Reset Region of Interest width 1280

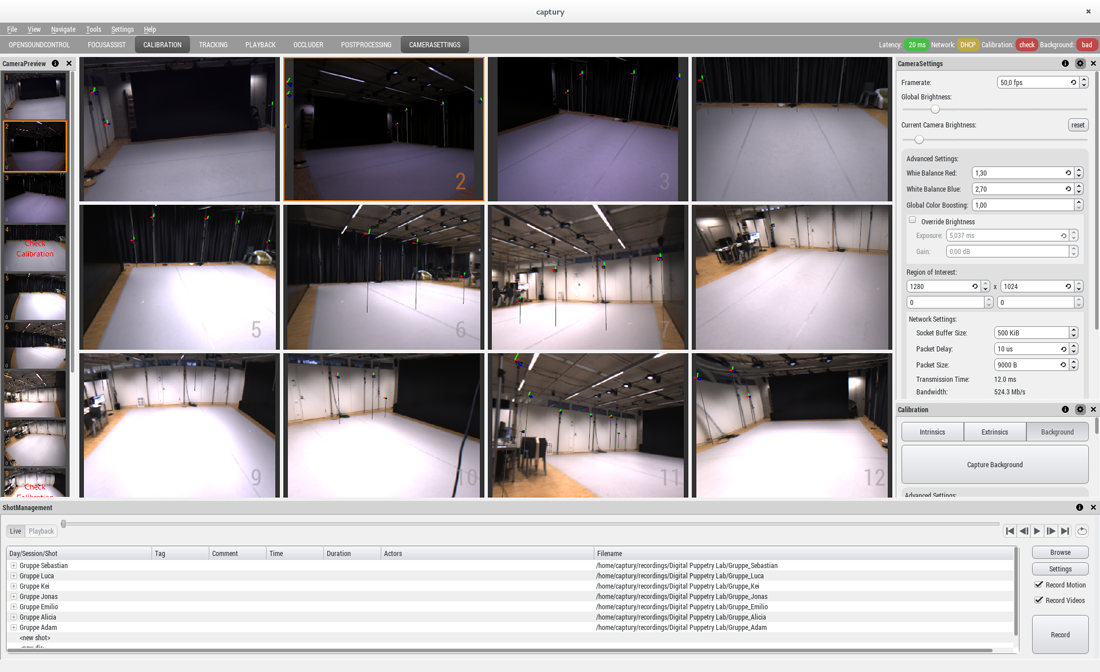click(974, 286)
